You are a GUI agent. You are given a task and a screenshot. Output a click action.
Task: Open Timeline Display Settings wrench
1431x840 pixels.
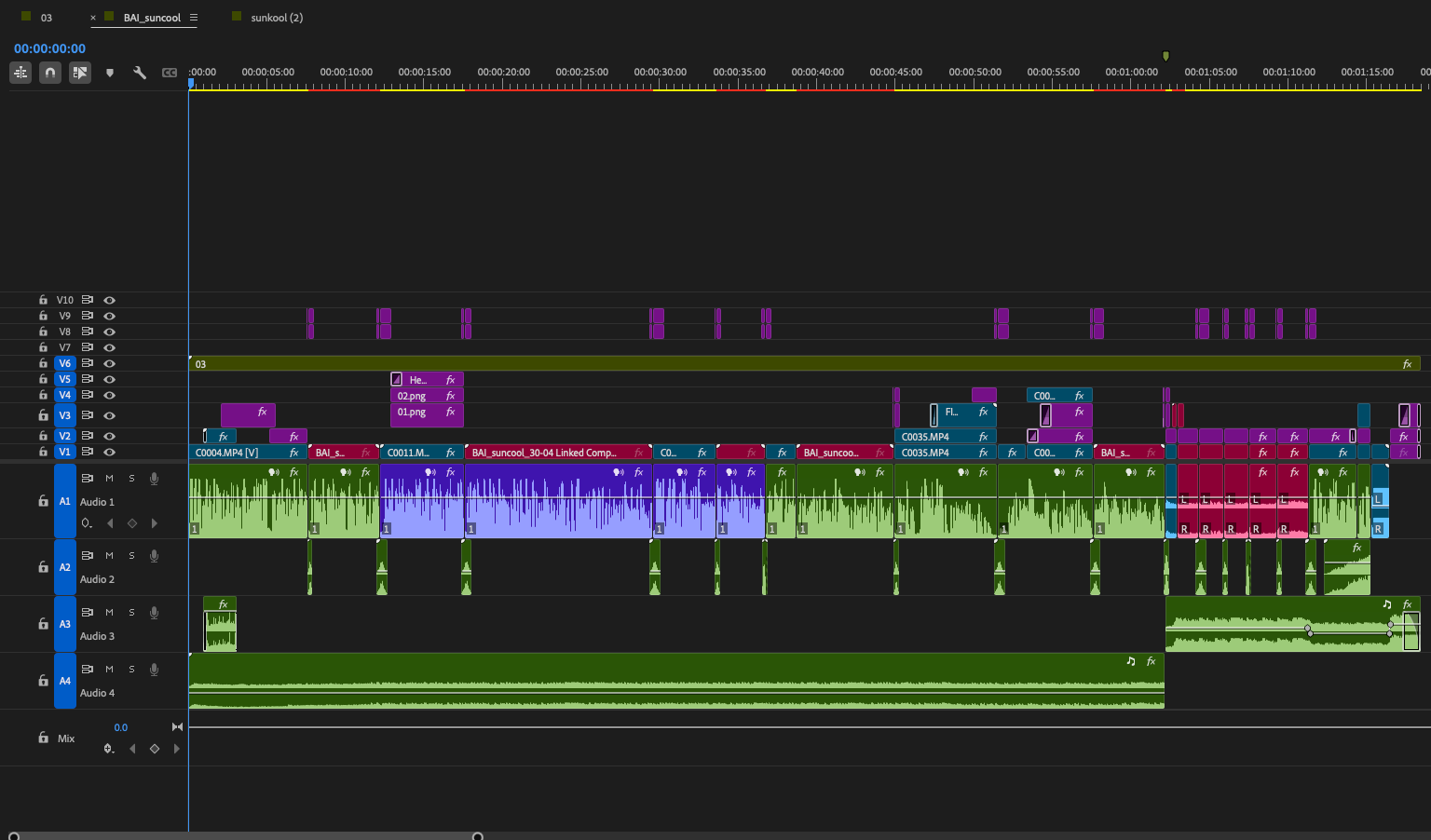pos(140,73)
